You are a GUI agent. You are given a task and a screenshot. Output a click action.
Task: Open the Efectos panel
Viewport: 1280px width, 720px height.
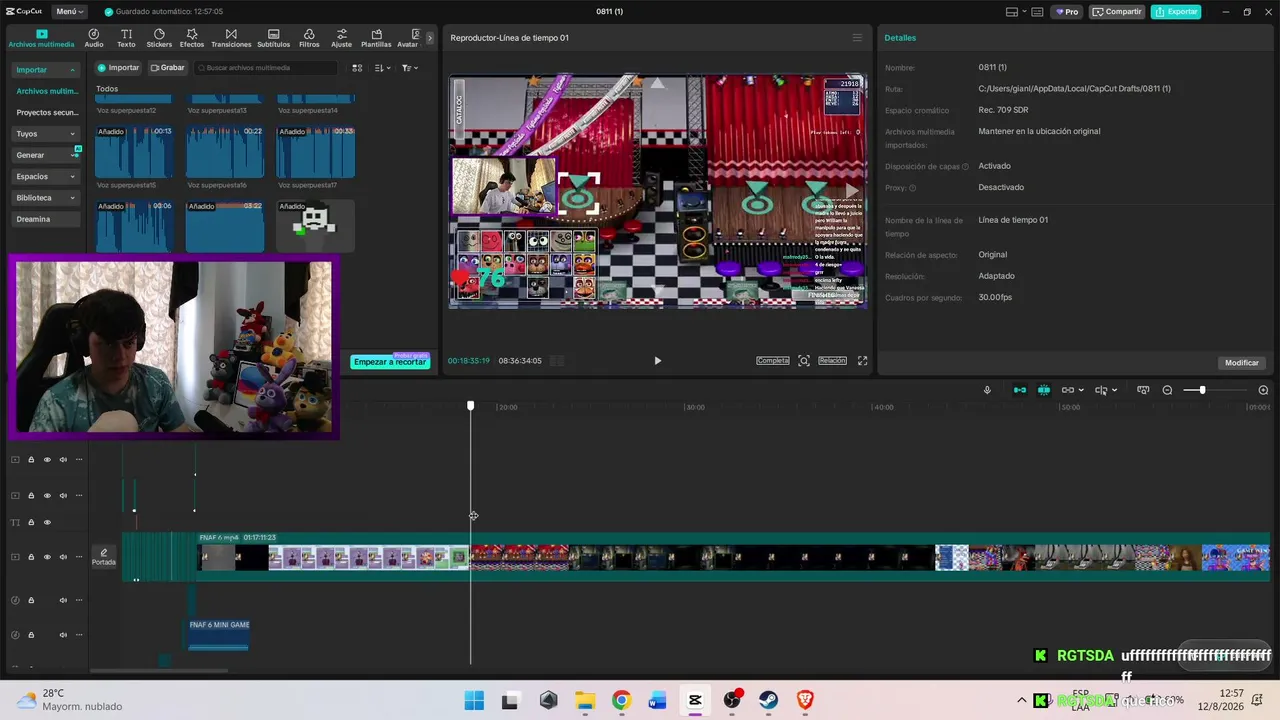192,38
